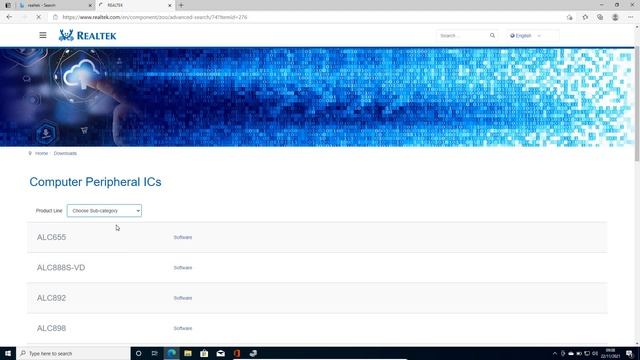Close the realtek - Search tab

(90, 5)
